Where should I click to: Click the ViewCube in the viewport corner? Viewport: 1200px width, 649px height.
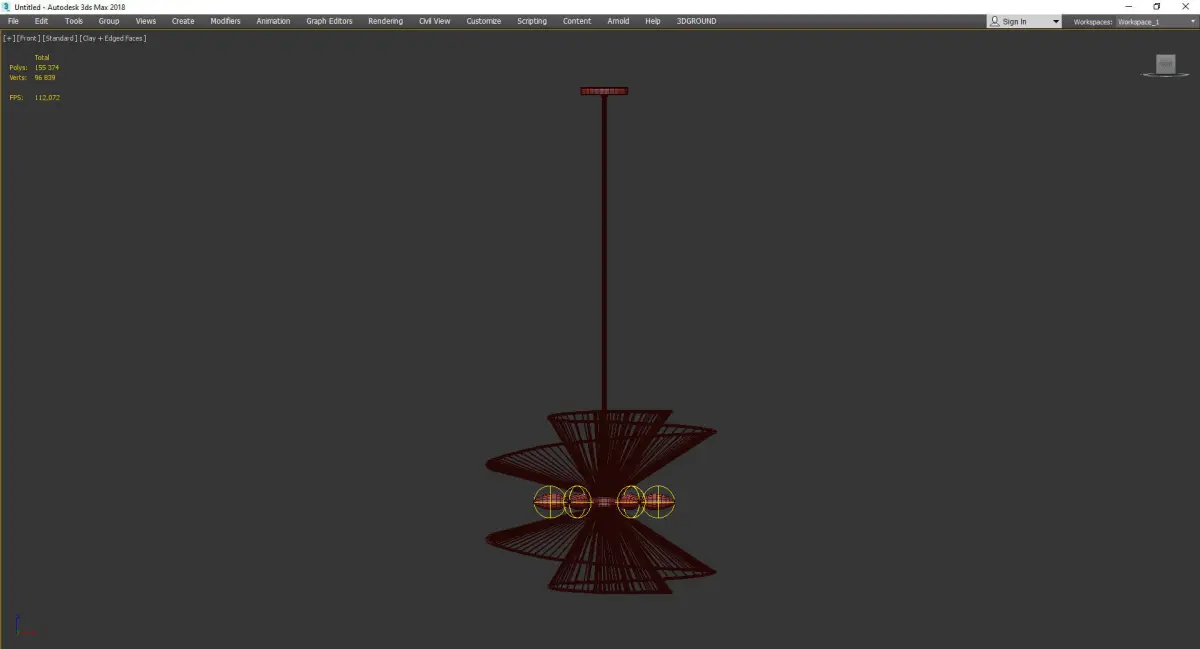coord(1165,65)
